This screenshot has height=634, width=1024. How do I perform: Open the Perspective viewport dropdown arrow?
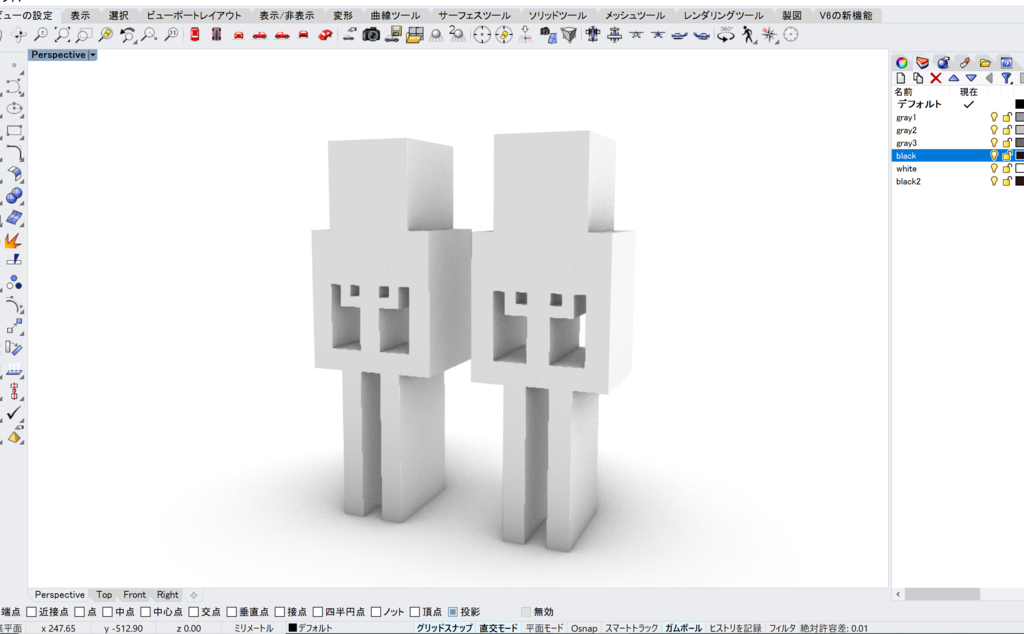pos(93,55)
